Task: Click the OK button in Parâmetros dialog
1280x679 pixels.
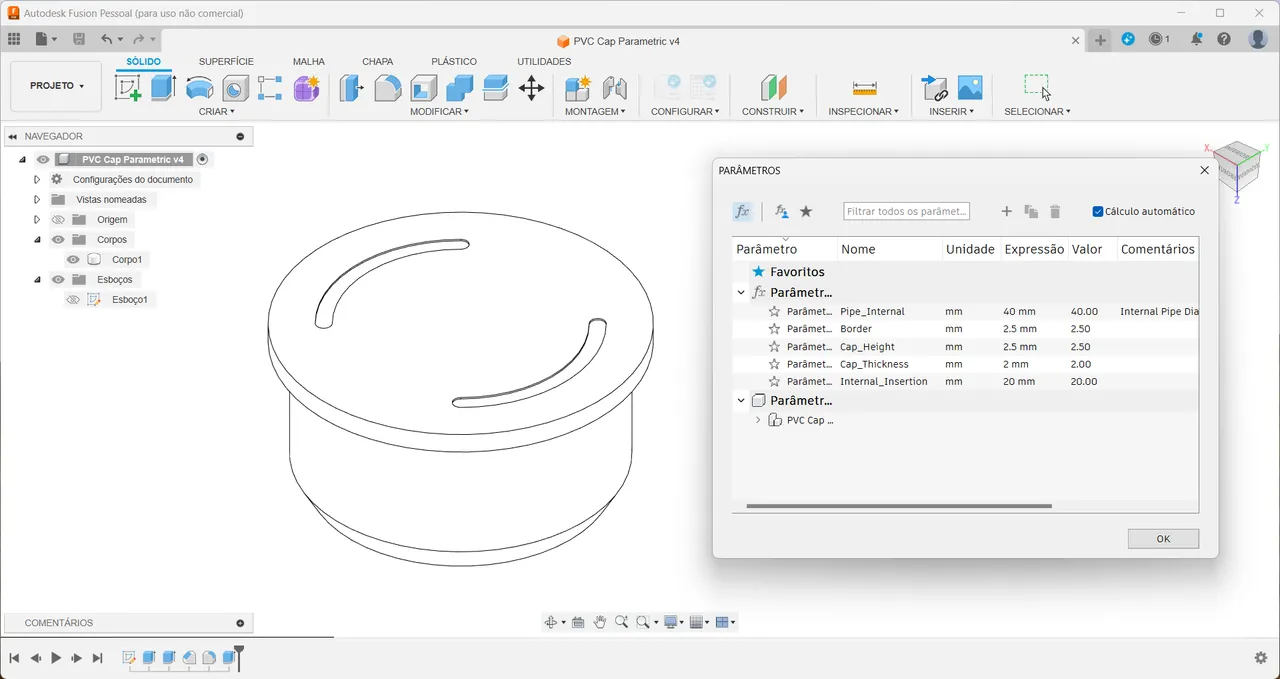Action: [1163, 538]
